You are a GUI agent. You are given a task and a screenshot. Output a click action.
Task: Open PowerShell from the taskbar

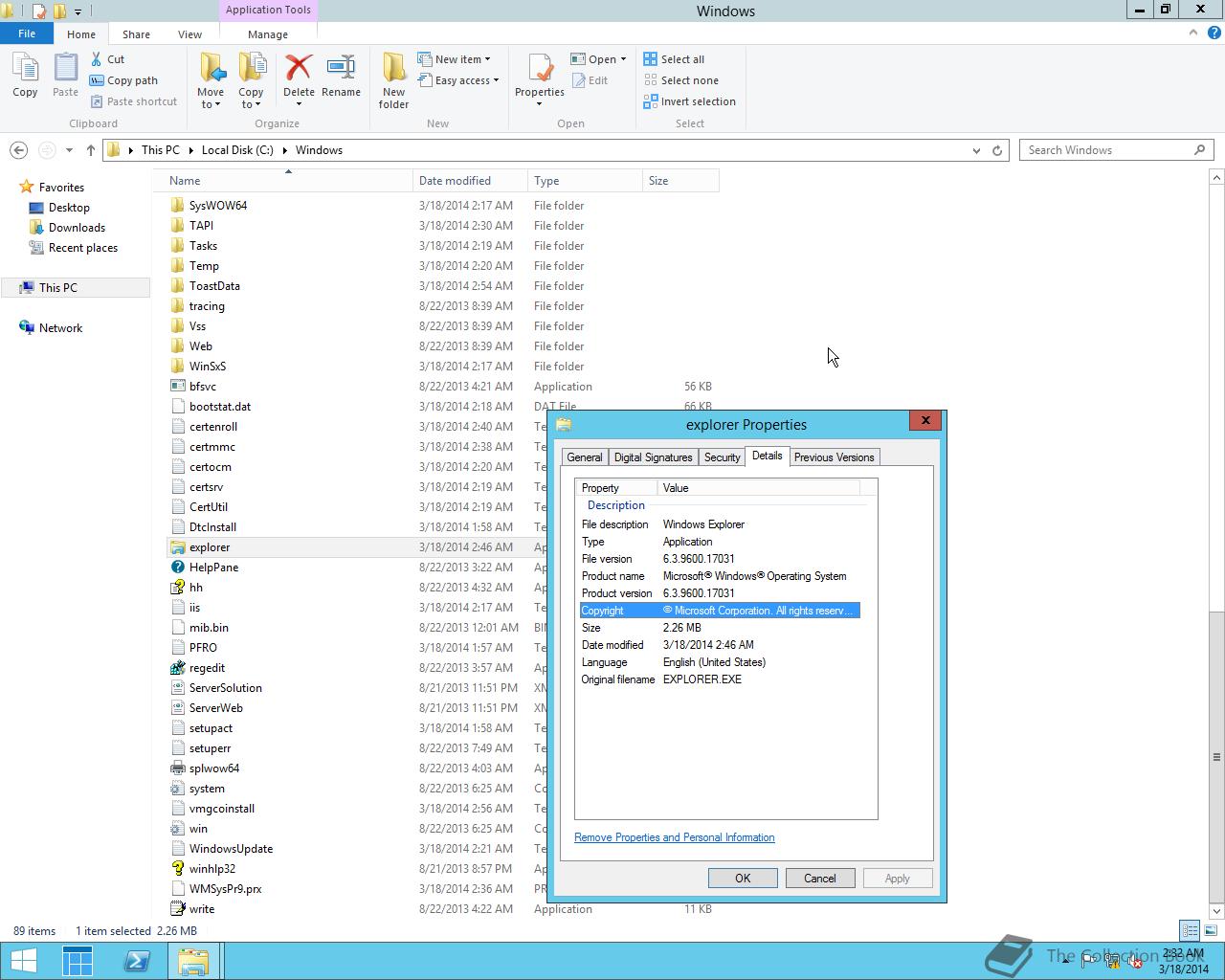point(136,961)
